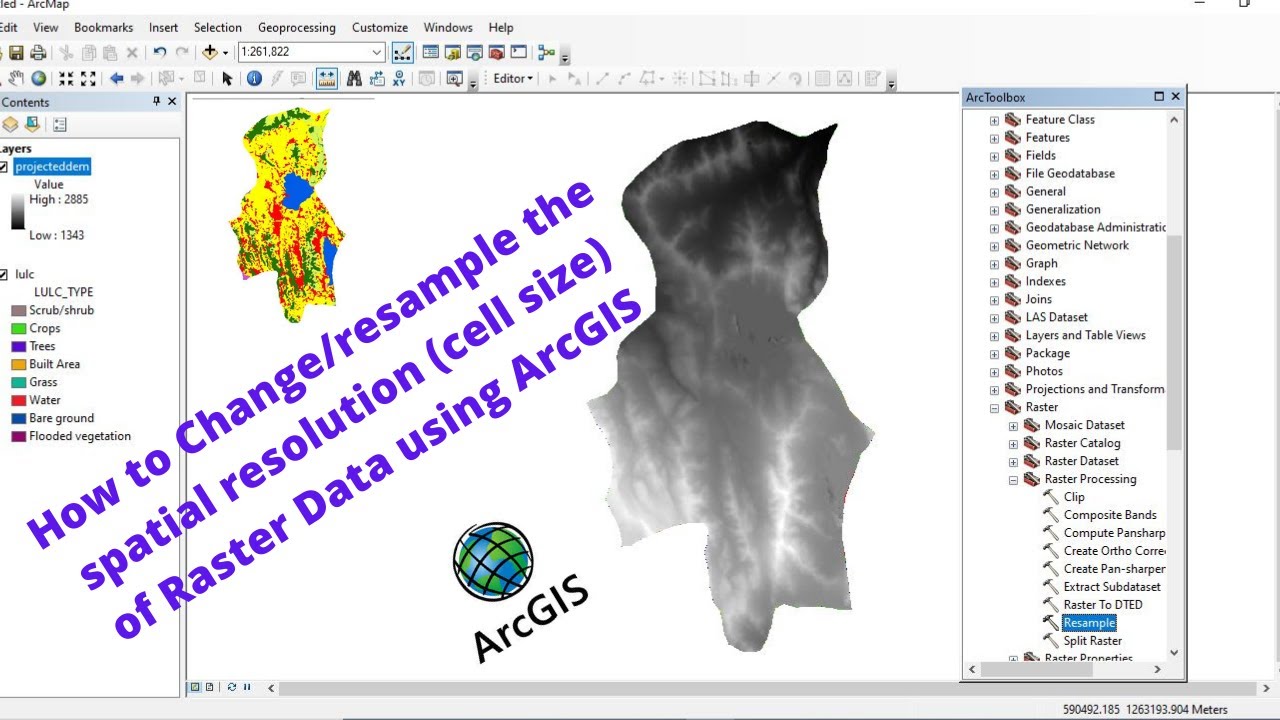The image size is (1280, 720).
Task: Open the Table of Contents window icon
Action: (431, 52)
